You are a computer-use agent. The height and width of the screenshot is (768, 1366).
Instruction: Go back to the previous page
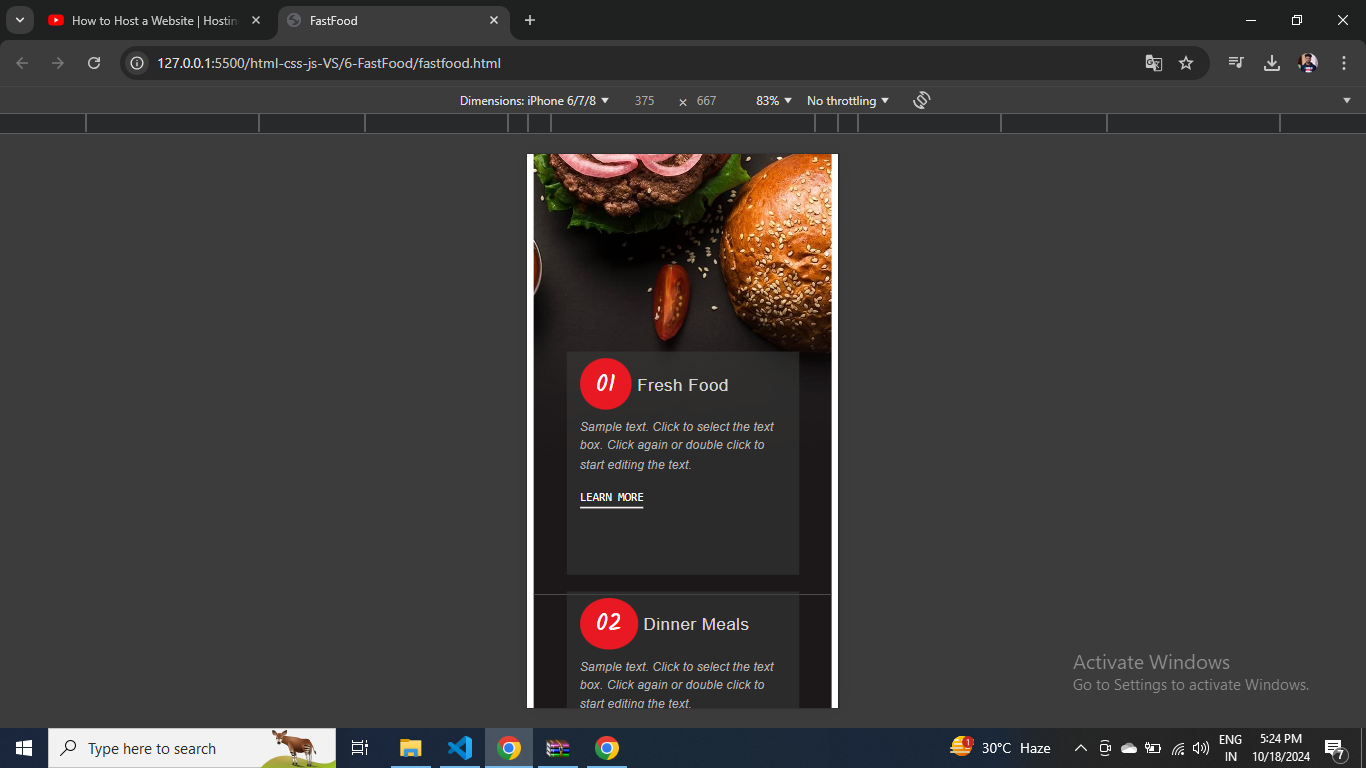[x=22, y=63]
